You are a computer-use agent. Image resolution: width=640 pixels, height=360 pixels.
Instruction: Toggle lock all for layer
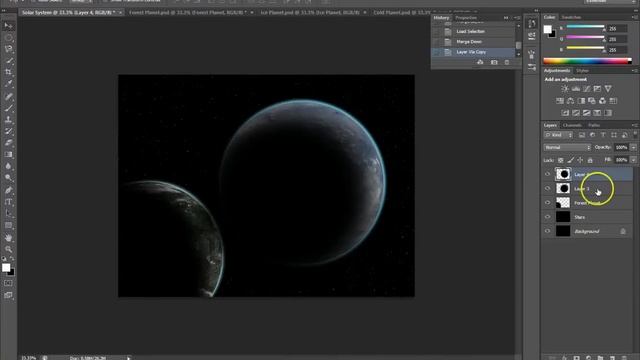tap(590, 160)
